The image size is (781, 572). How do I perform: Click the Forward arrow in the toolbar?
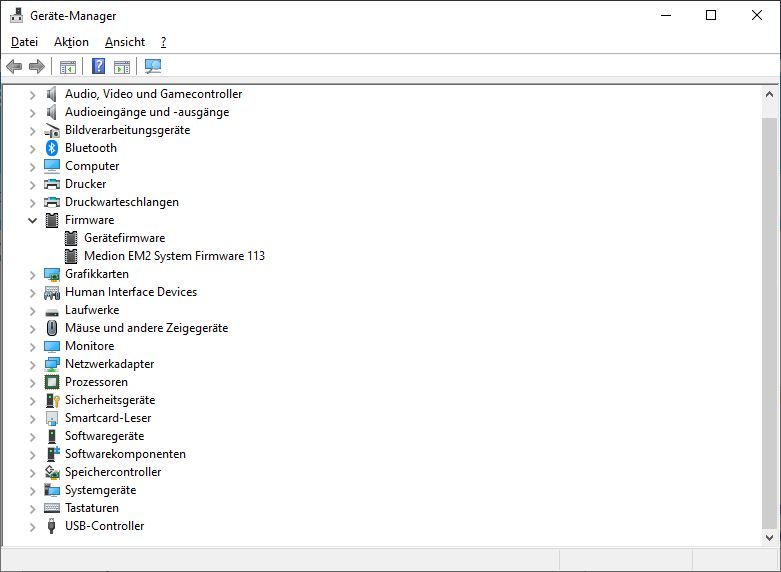pos(37,67)
